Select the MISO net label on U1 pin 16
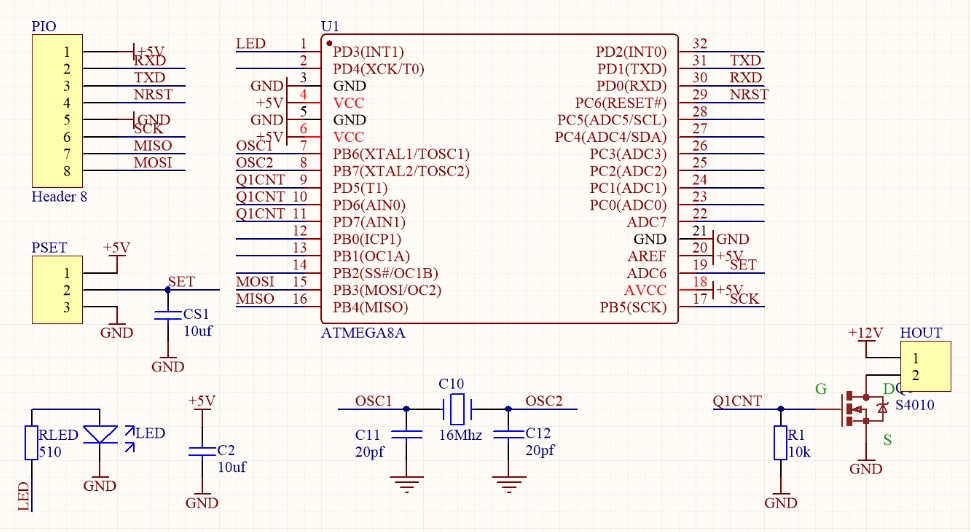The image size is (971, 532). 255,299
